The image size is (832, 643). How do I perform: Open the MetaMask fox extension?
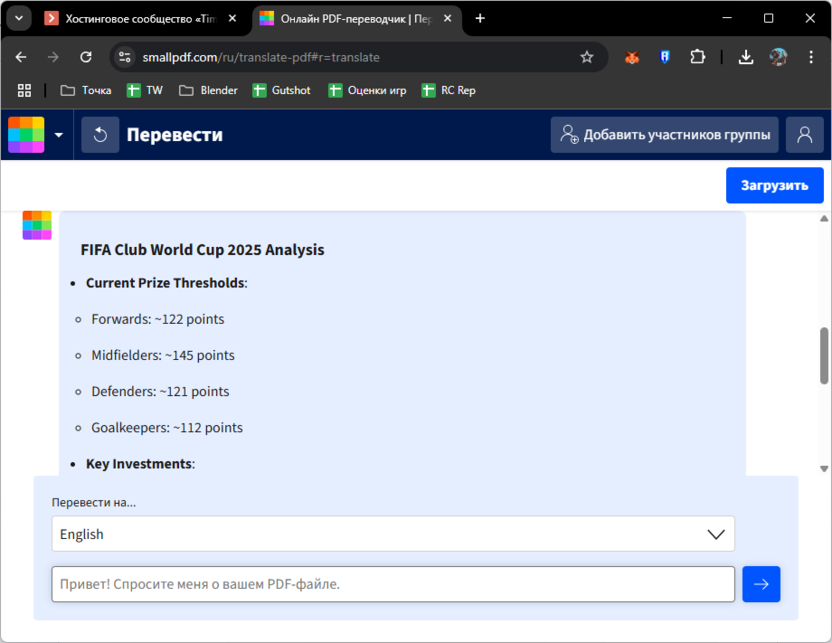tap(631, 57)
